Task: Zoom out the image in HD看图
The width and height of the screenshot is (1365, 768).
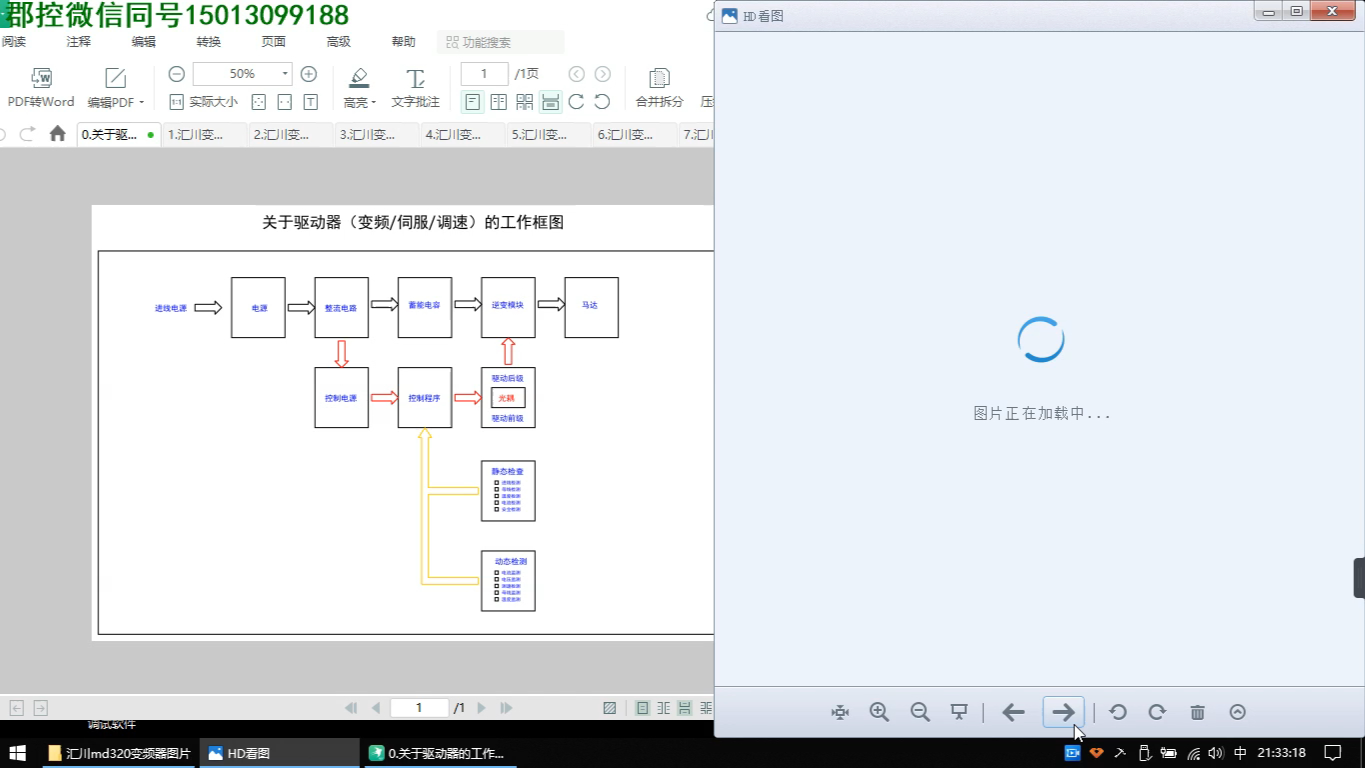Action: coord(920,712)
